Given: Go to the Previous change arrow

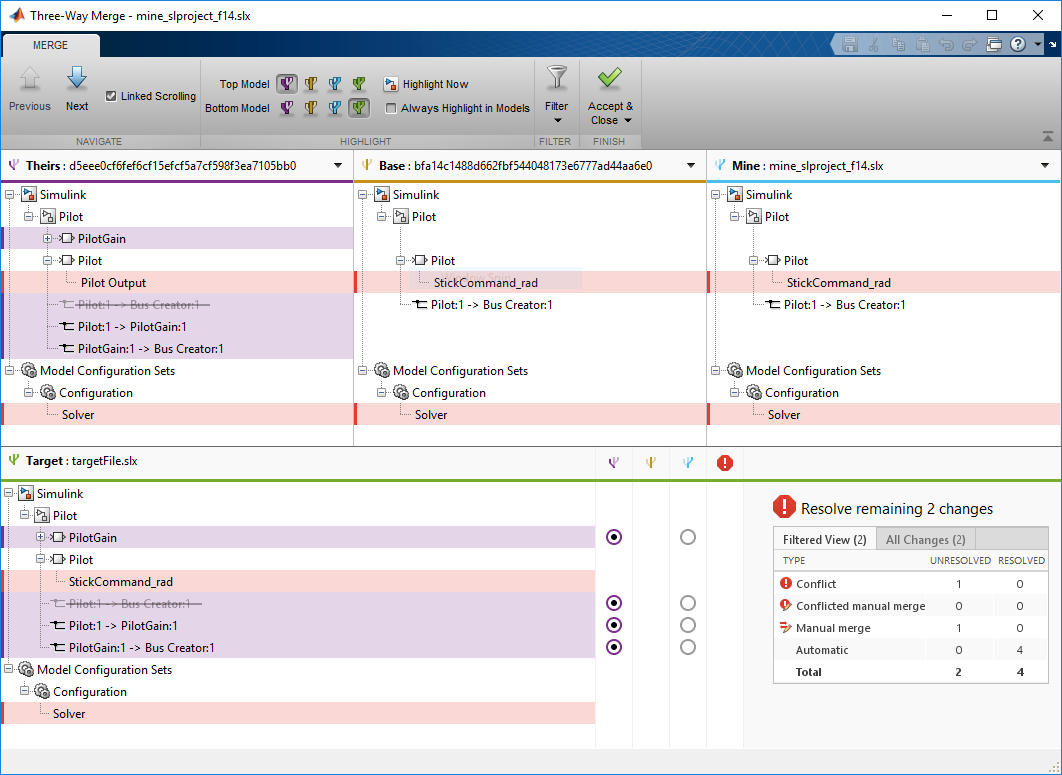Looking at the screenshot, I should click(x=30, y=80).
